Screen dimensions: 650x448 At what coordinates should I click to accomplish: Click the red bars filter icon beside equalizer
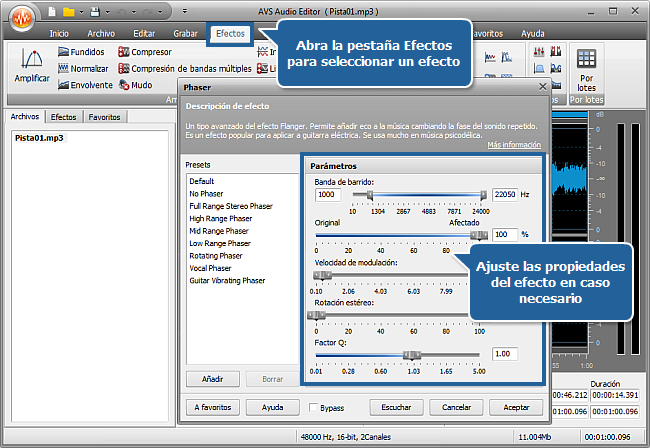pyautogui.click(x=555, y=51)
